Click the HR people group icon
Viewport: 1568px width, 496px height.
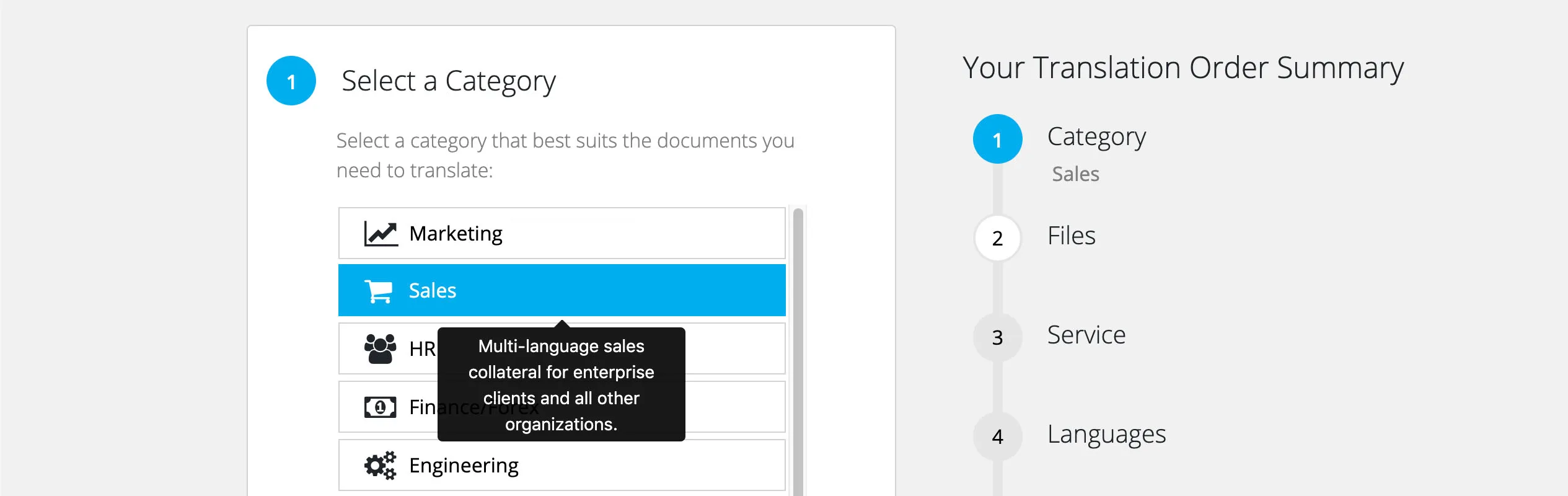(380, 349)
